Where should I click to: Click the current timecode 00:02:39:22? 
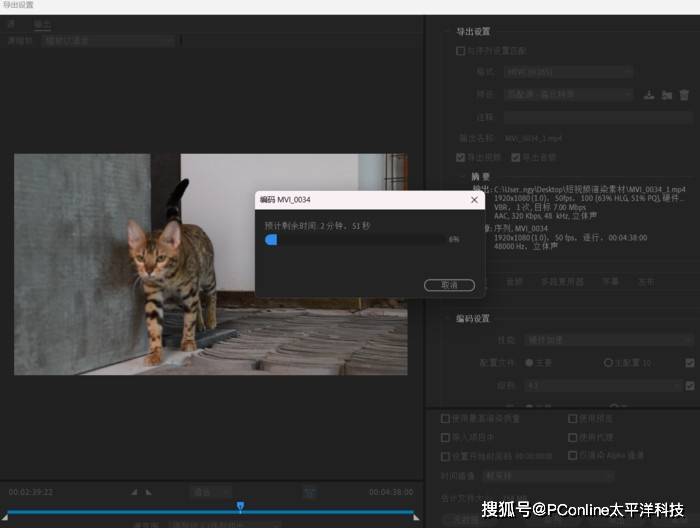(x=31, y=492)
